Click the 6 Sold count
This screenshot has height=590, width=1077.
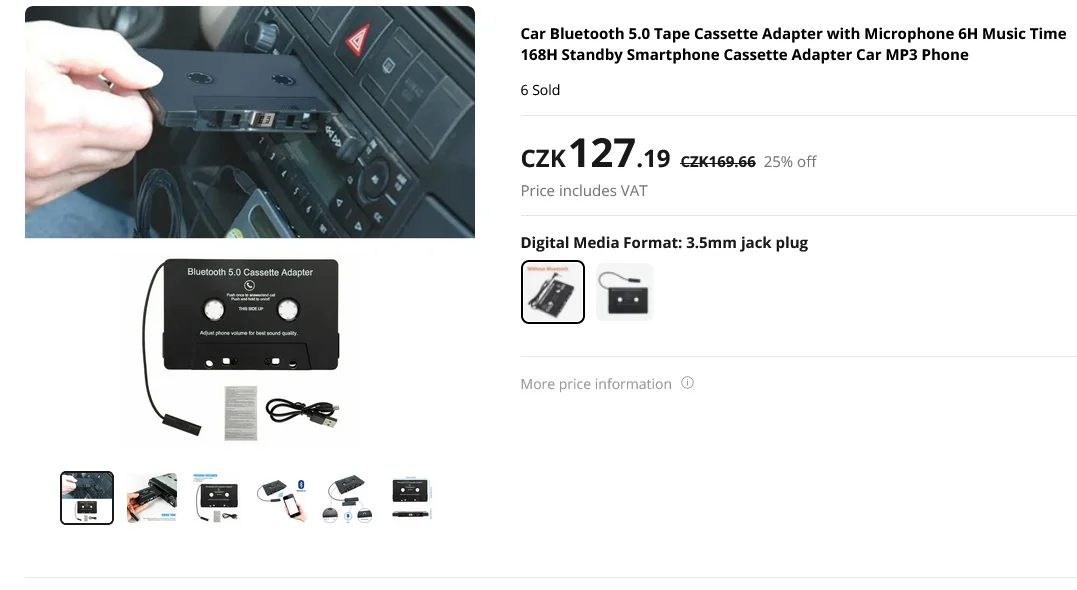(x=540, y=90)
